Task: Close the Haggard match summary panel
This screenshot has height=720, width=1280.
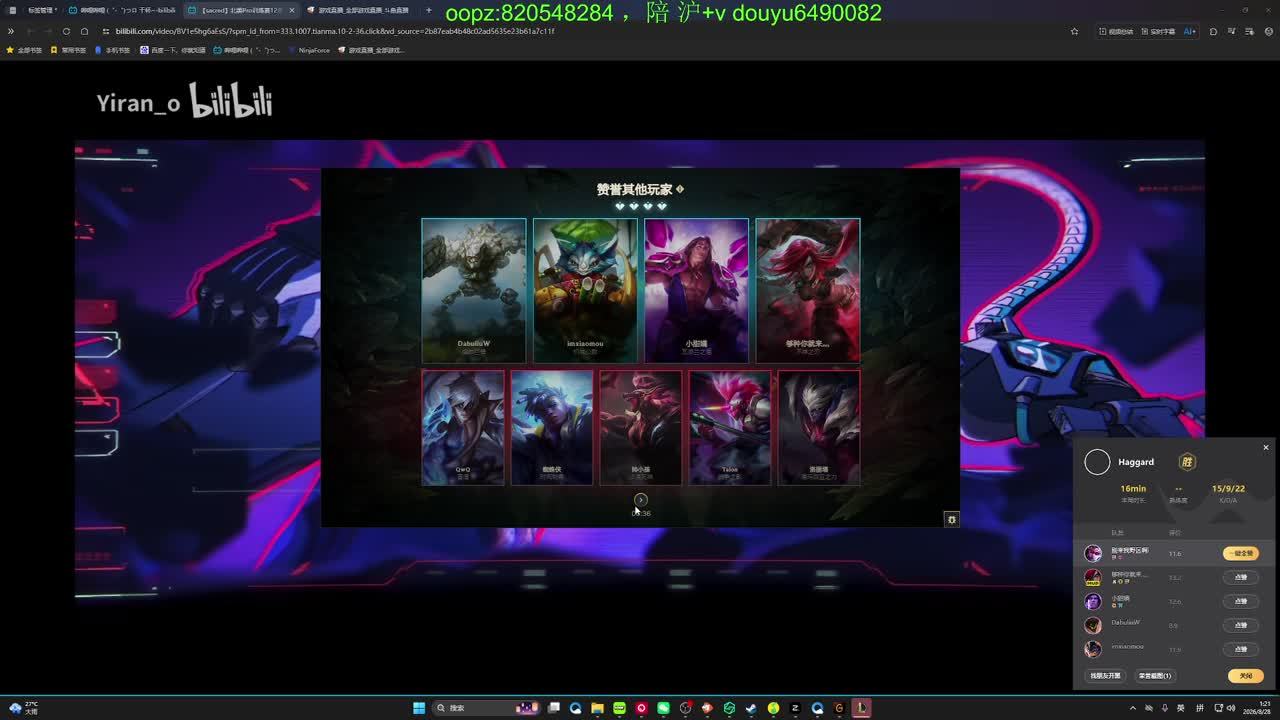Action: pos(1265,448)
